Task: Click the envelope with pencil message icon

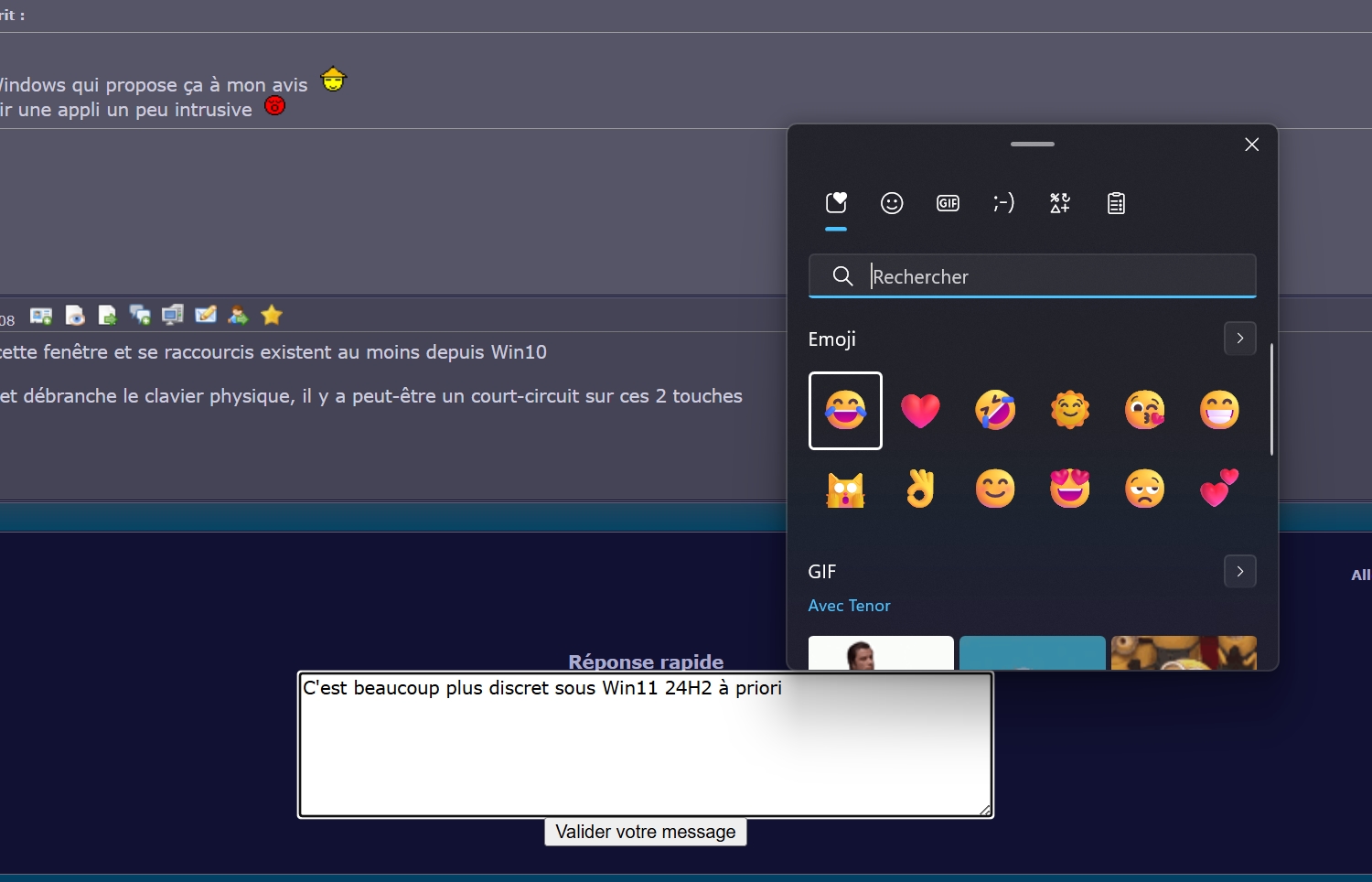Action: pos(206,316)
